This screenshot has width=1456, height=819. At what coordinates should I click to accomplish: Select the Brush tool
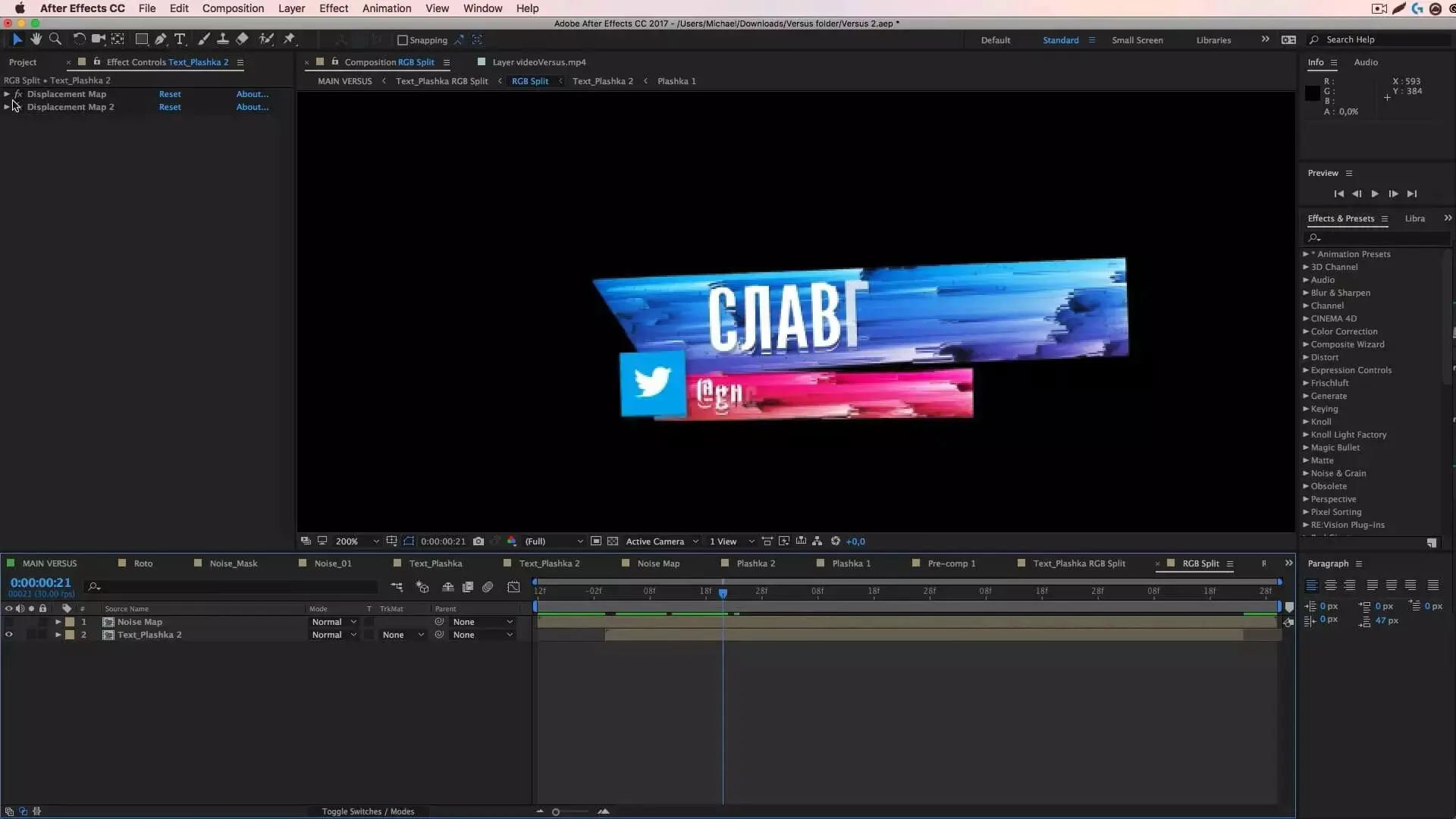click(x=203, y=39)
